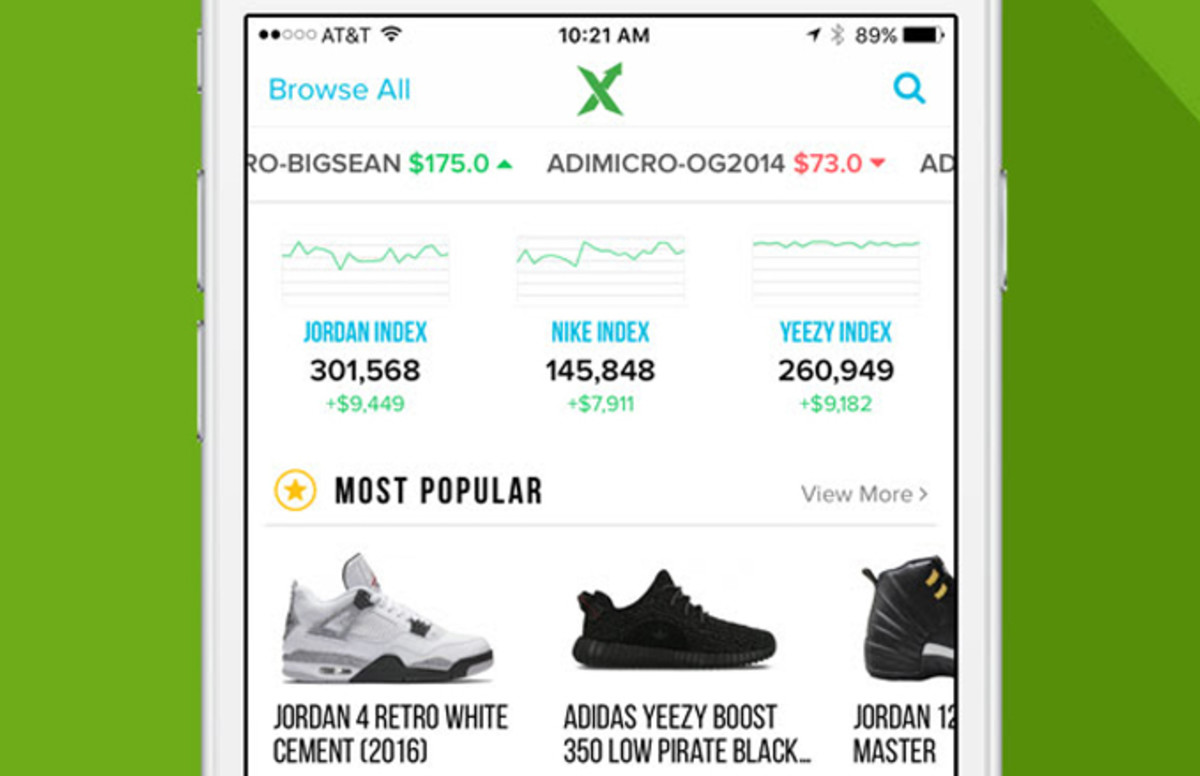Open Browse All
Viewport: 1200px width, 776px height.
(340, 89)
